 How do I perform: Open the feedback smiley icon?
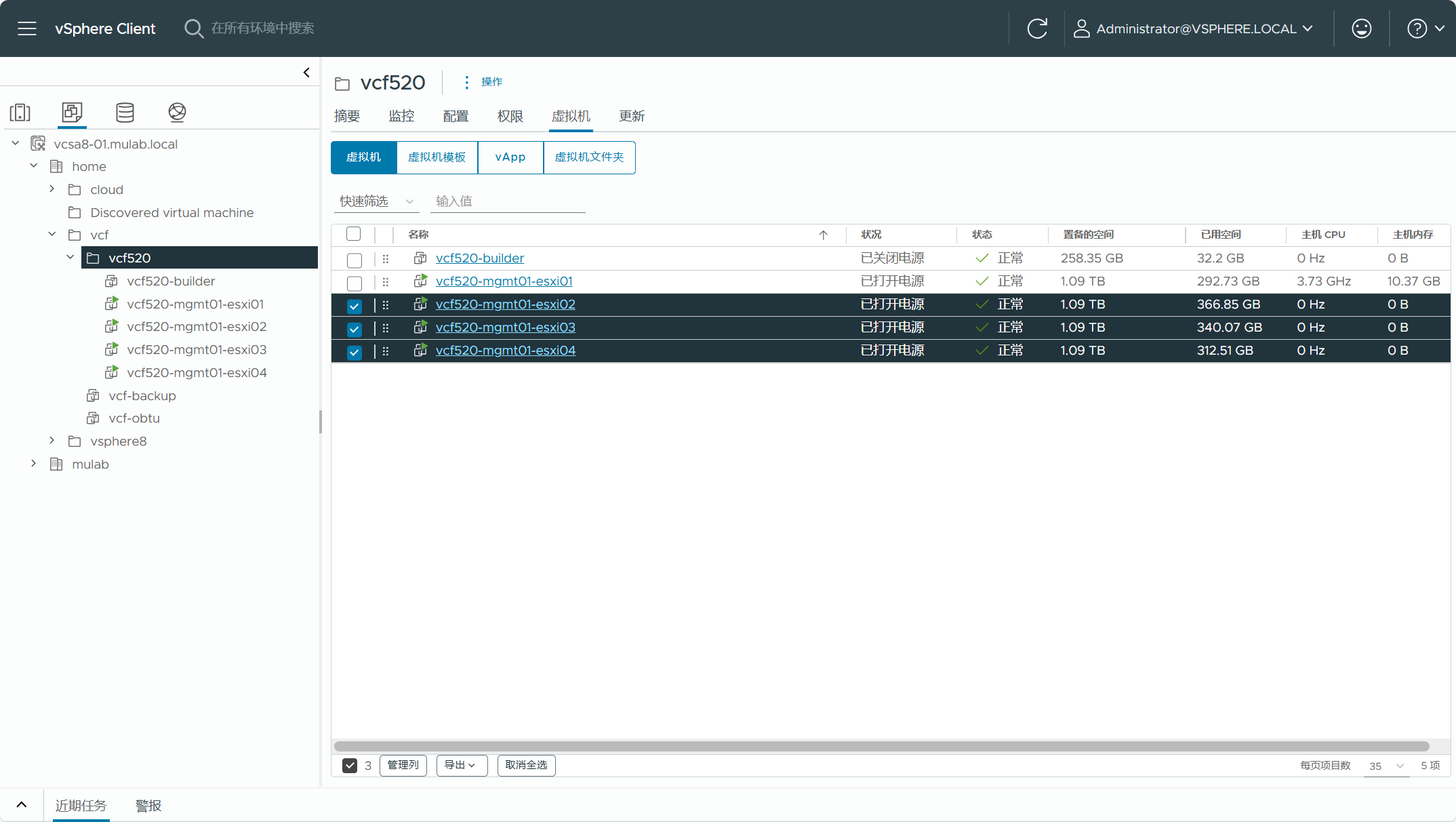coord(1361,28)
